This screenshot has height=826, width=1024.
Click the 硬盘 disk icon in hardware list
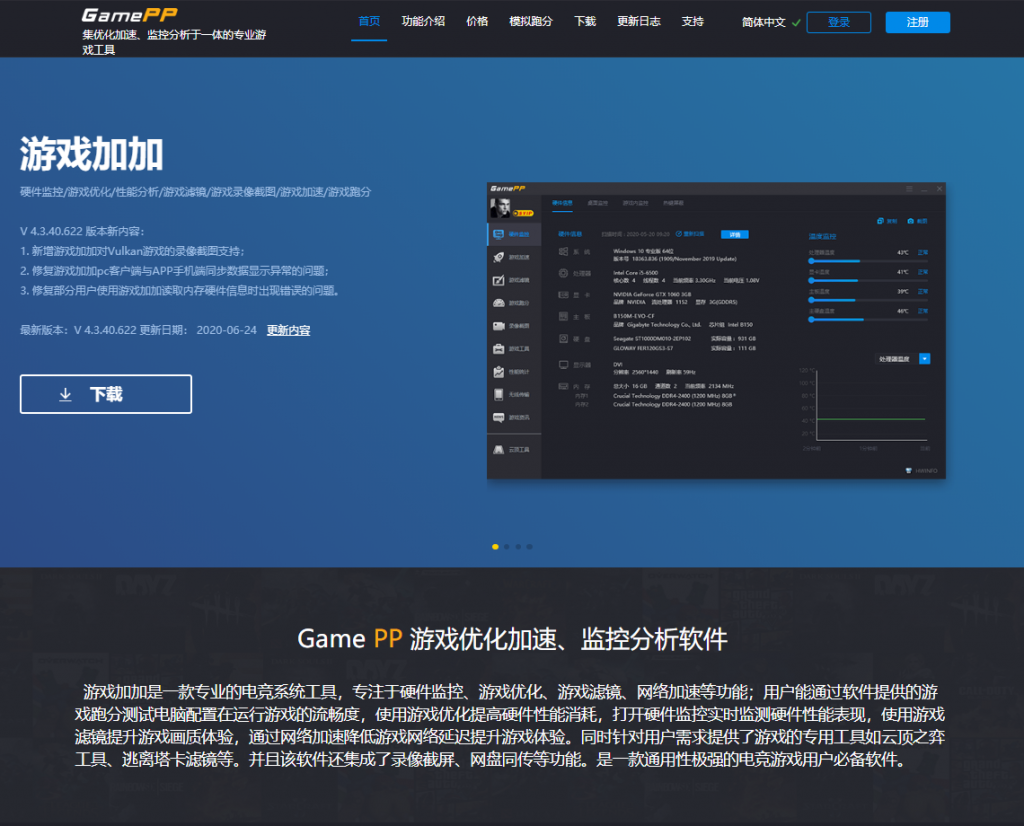point(564,338)
